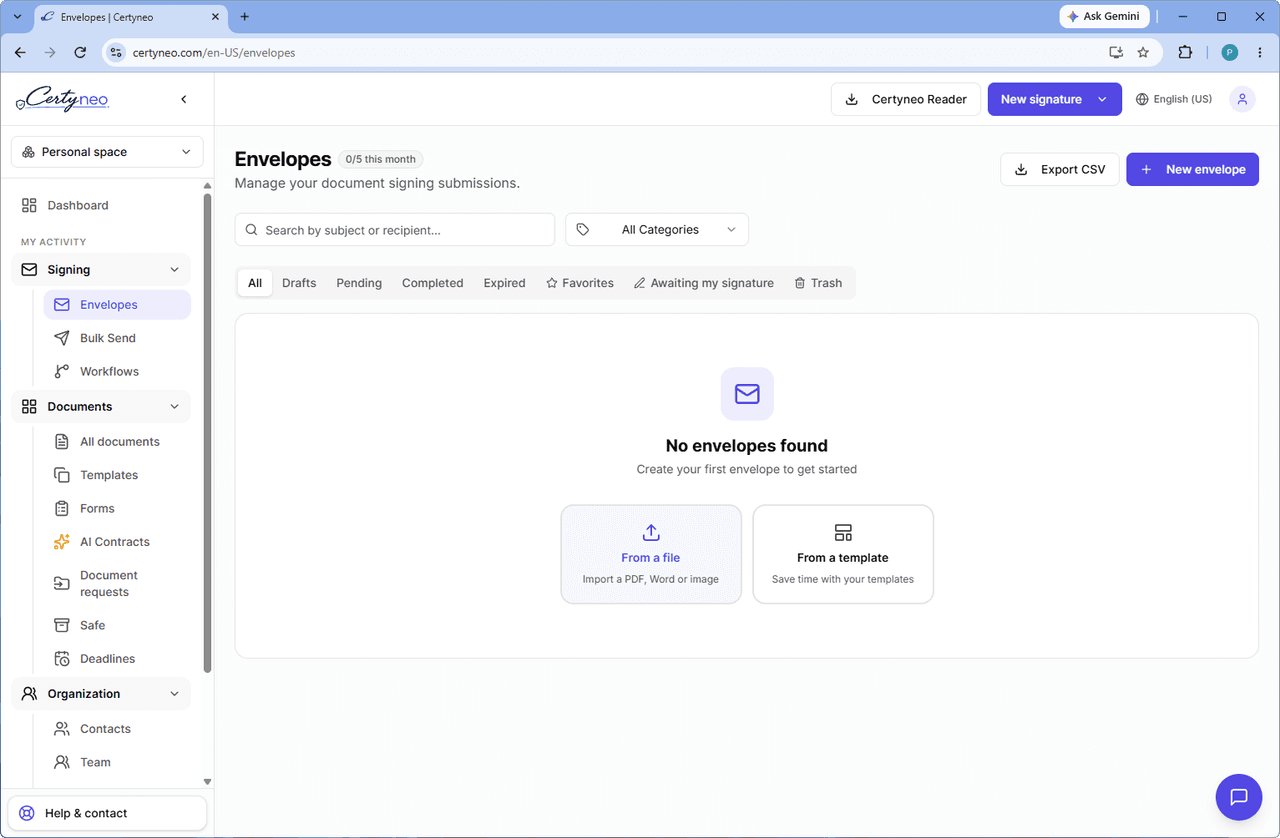Open the All Categories filter dropdown
The height and width of the screenshot is (838, 1280).
tap(657, 229)
